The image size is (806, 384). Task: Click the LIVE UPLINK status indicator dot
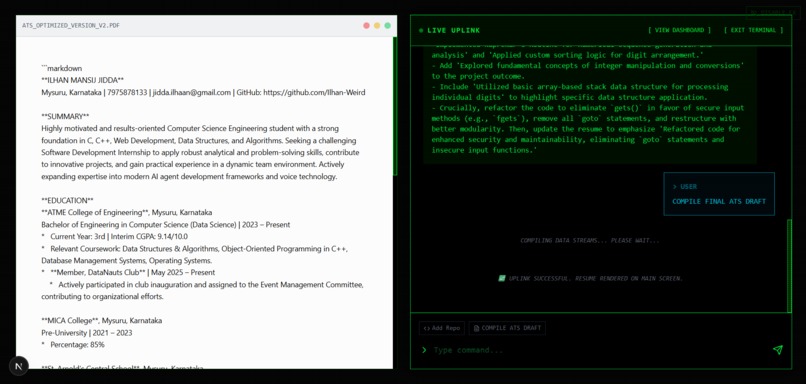click(x=421, y=30)
